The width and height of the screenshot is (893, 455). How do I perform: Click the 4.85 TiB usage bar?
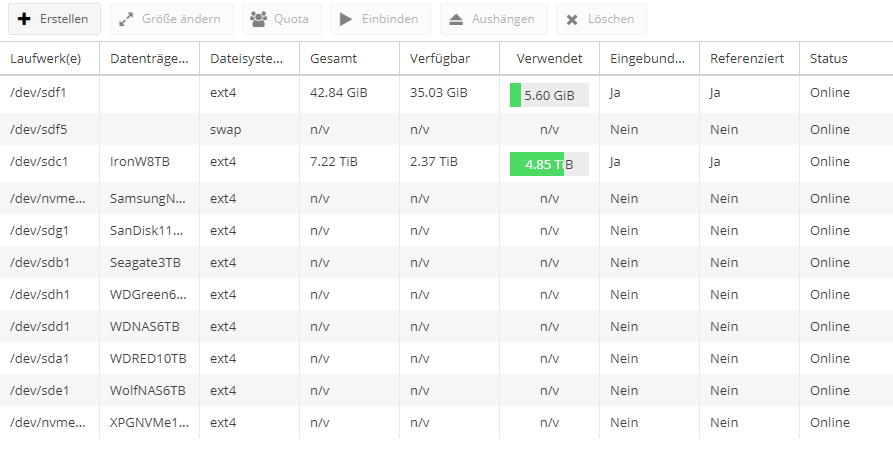(x=549, y=164)
